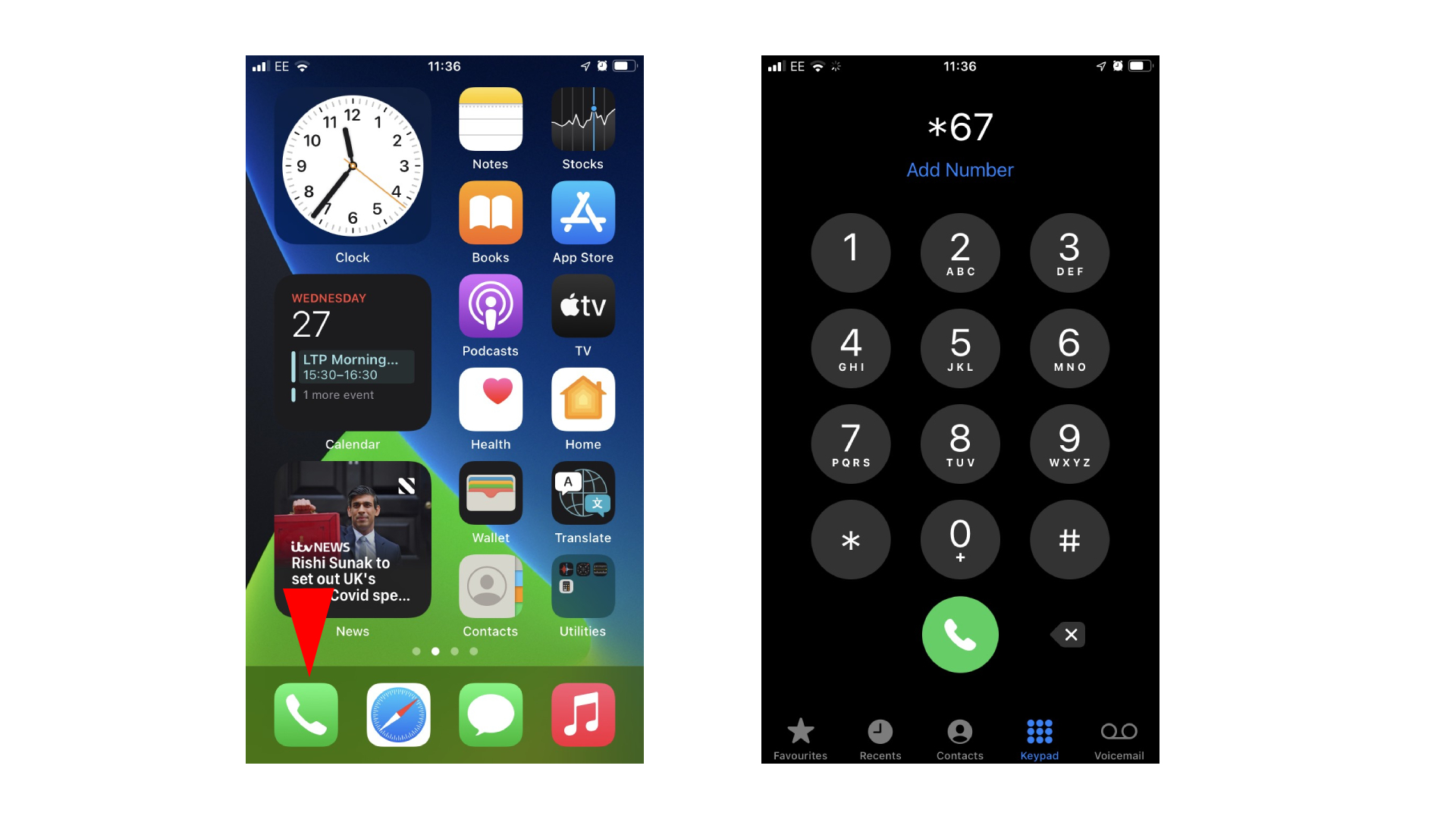Open Notes app
Viewport: 1456px width, 819px height.
click(x=490, y=131)
